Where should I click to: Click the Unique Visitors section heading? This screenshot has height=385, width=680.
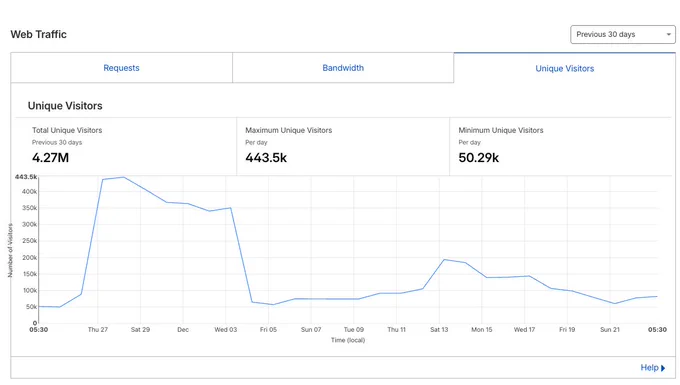[65, 106]
